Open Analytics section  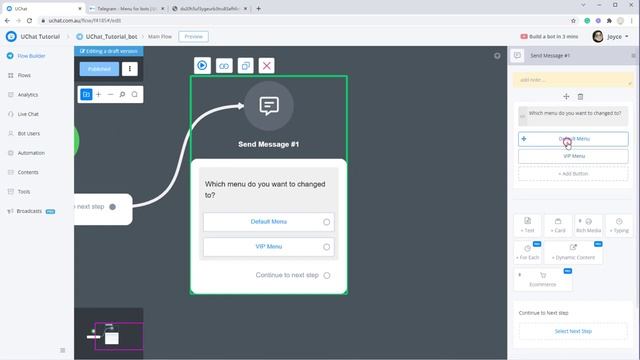[27, 95]
